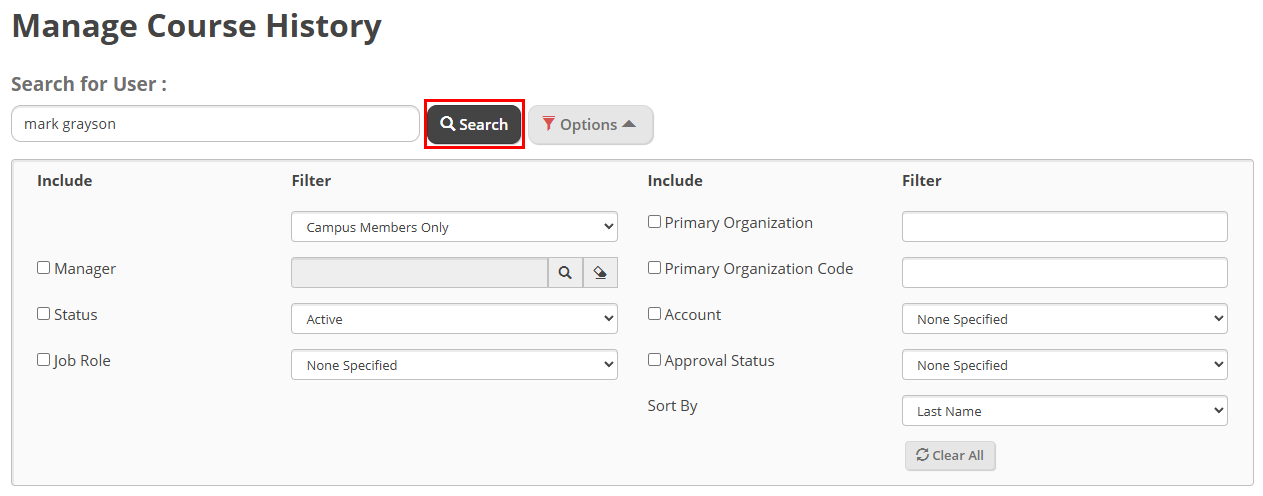Enable the Manager include checkbox

(44, 268)
